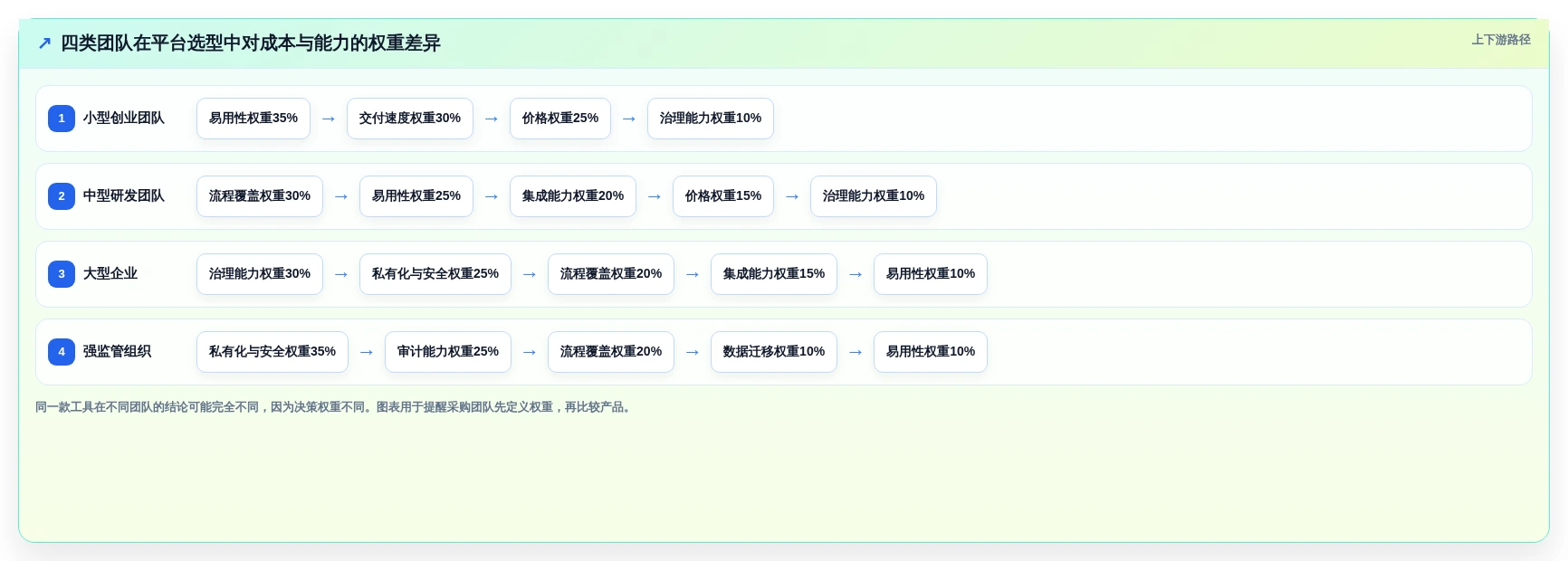Select the 小型创业团队 row label
Screen dimensions: 1568x561
[124, 119]
